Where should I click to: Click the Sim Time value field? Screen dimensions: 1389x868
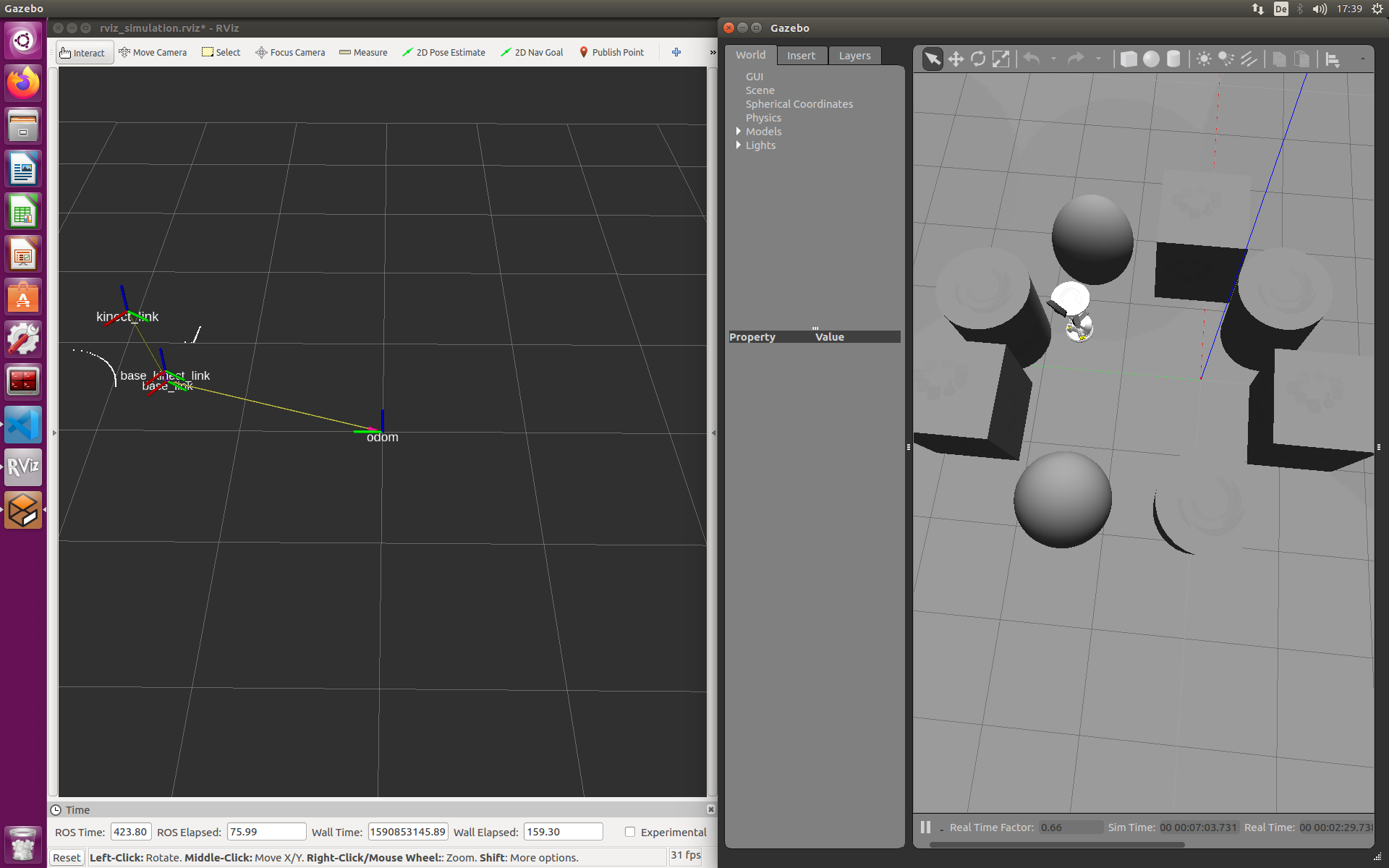[1199, 827]
